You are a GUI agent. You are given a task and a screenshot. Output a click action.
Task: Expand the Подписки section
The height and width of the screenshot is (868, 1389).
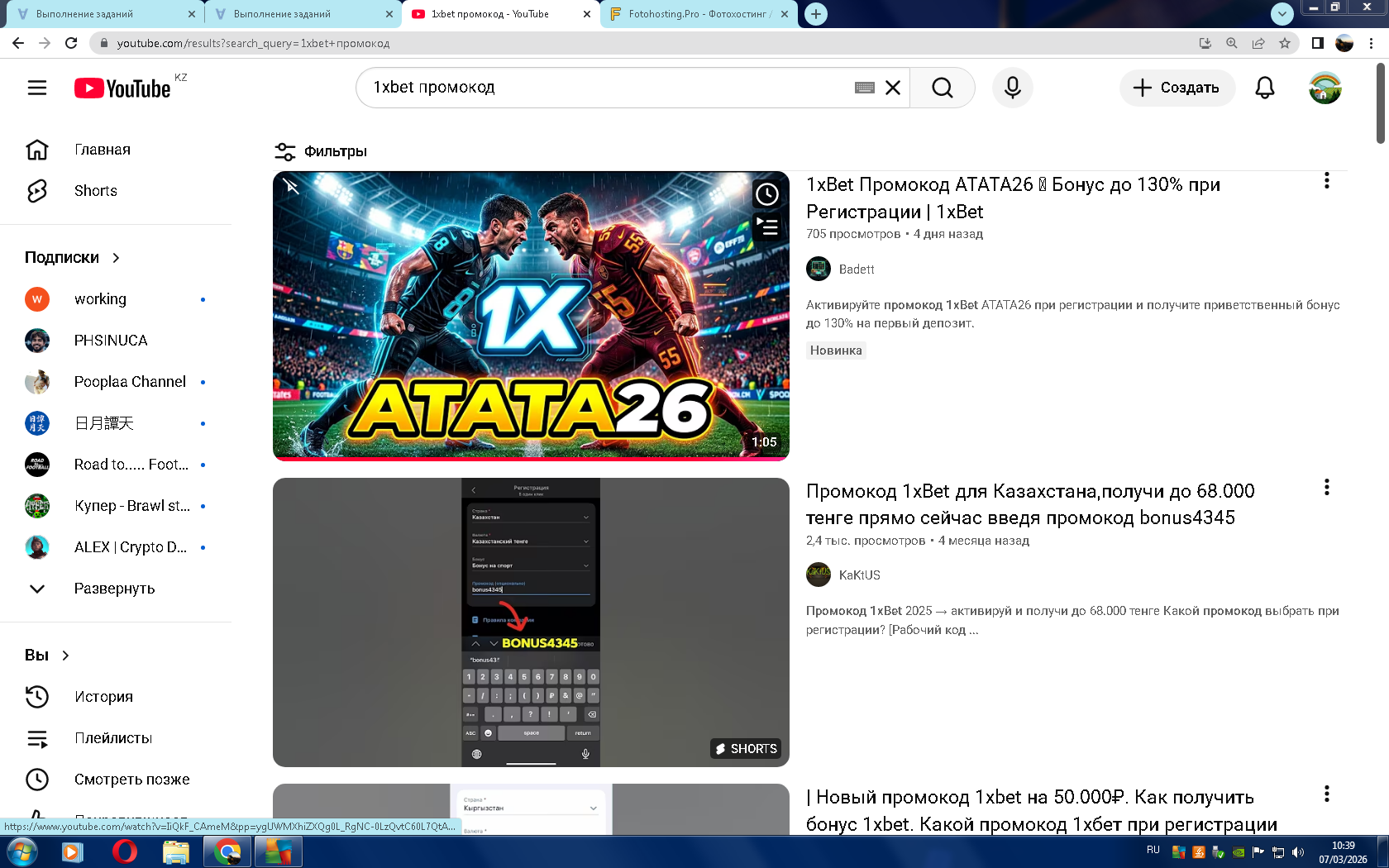(x=73, y=258)
